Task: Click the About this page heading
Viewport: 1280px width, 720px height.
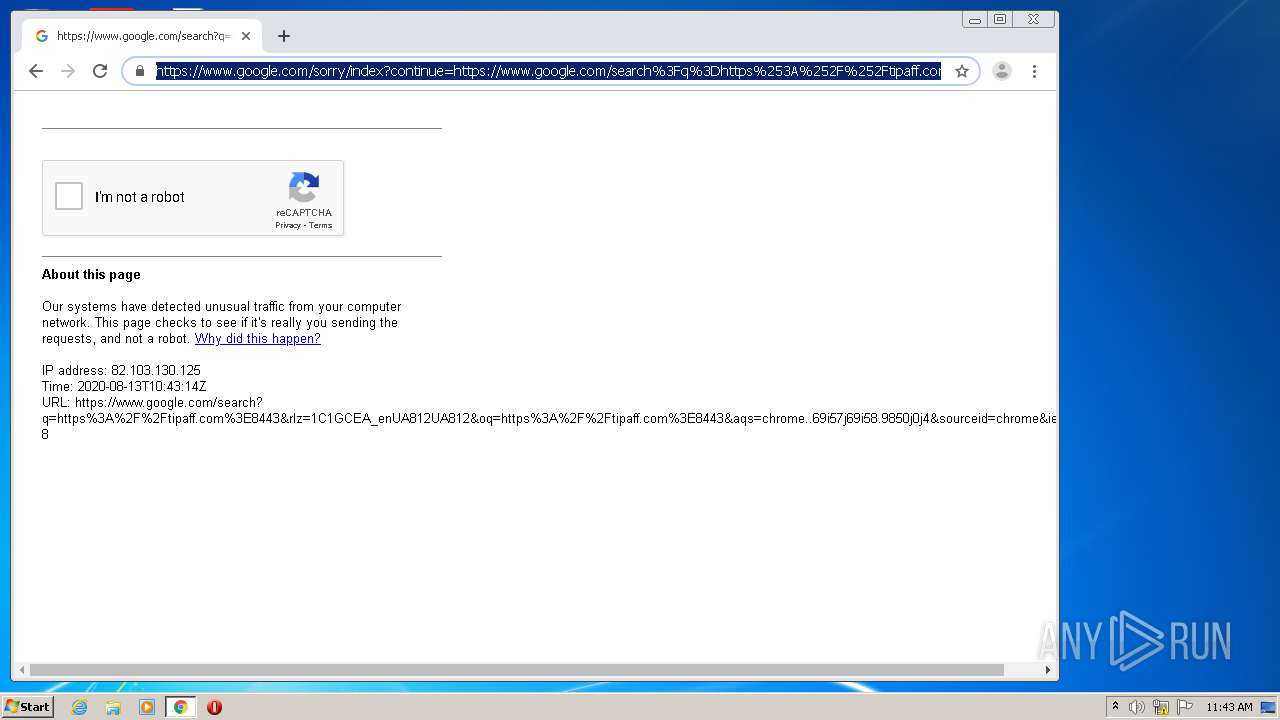Action: 91,275
